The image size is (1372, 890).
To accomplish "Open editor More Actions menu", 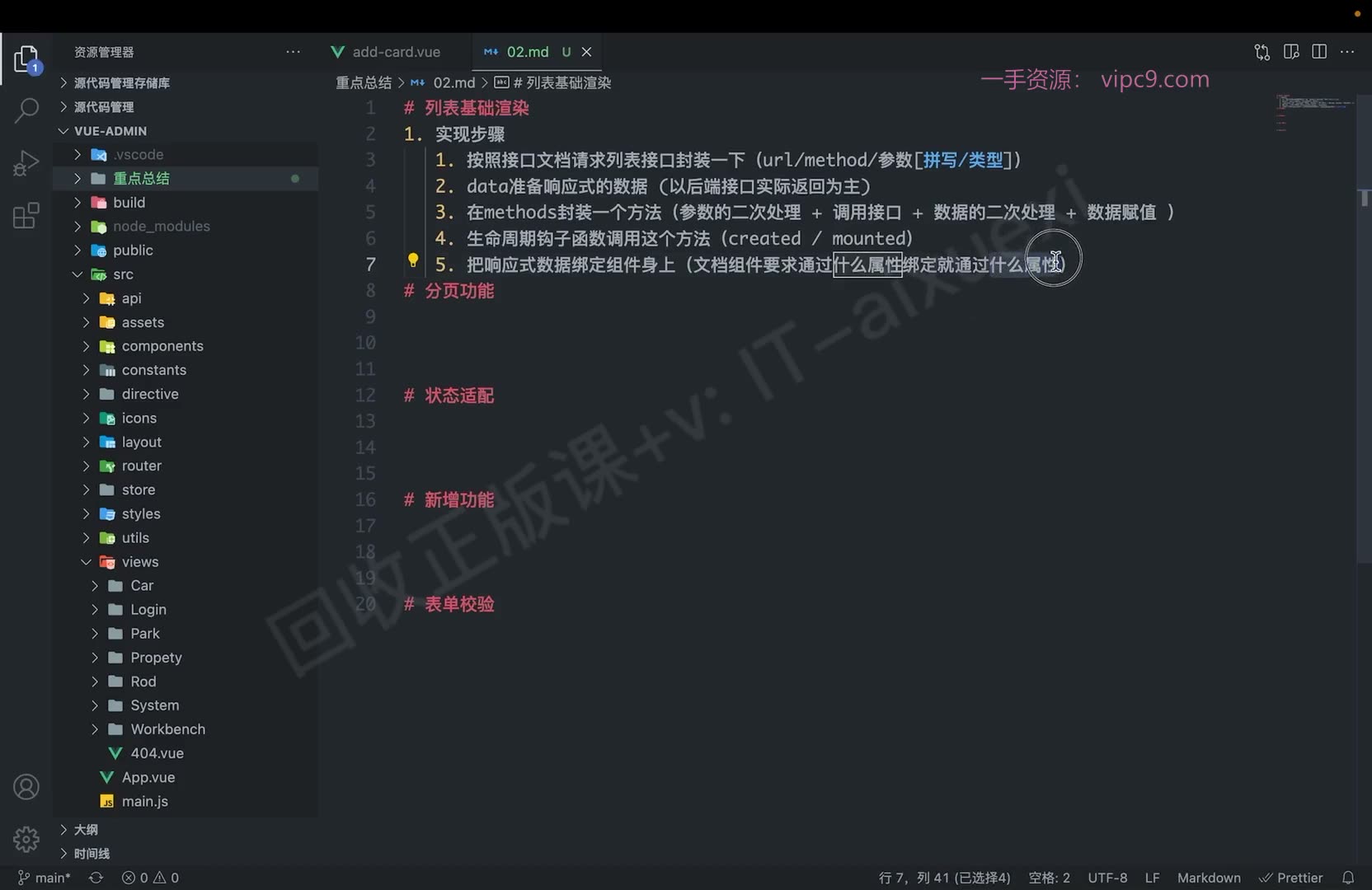I will 1347,52.
